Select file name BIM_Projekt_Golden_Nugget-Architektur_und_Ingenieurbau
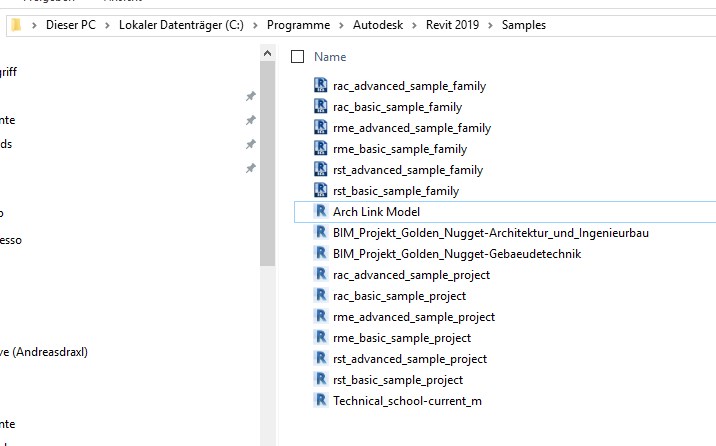 [491, 233]
